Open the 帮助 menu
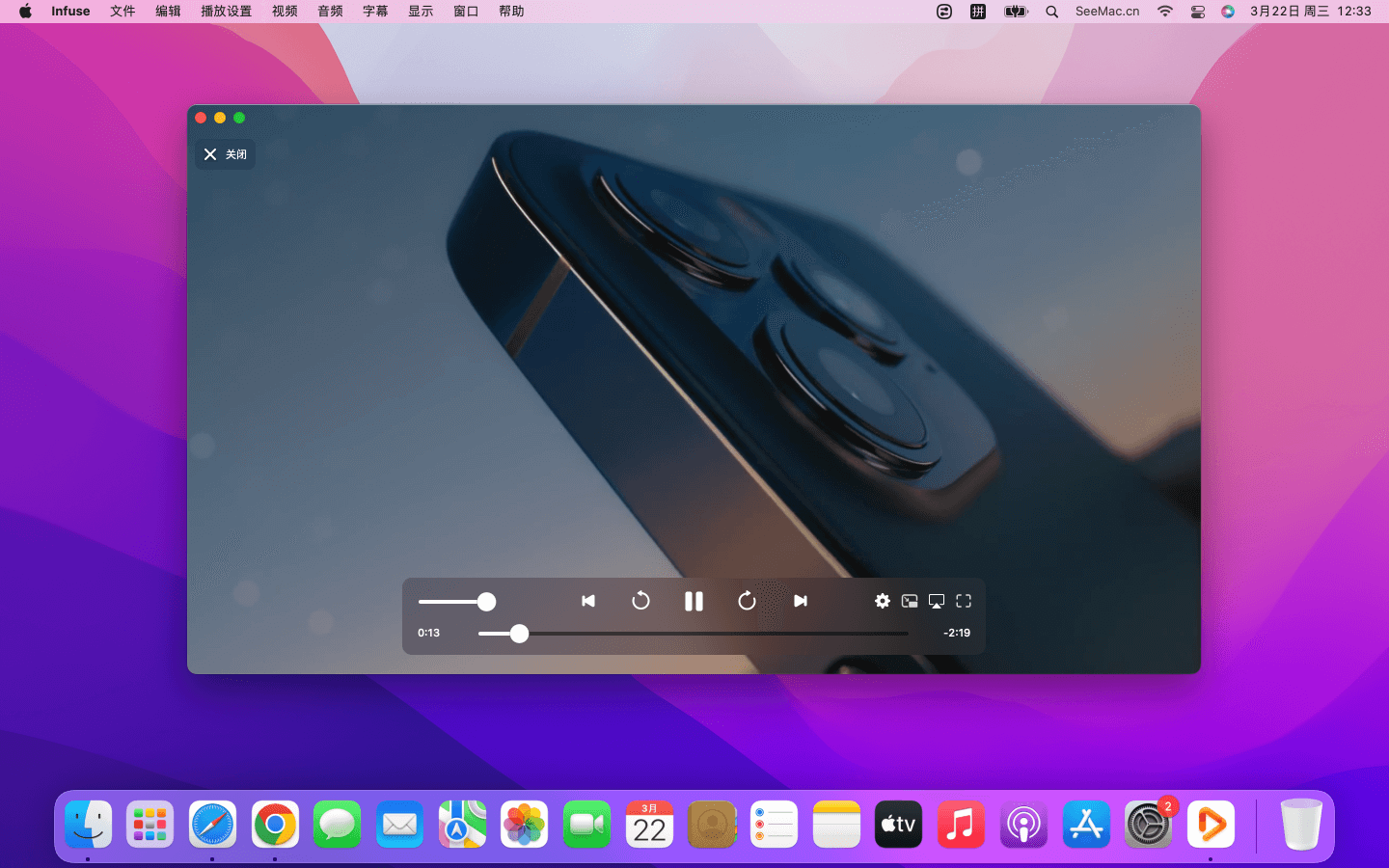Screen dimensions: 1389x868 click(x=511, y=12)
